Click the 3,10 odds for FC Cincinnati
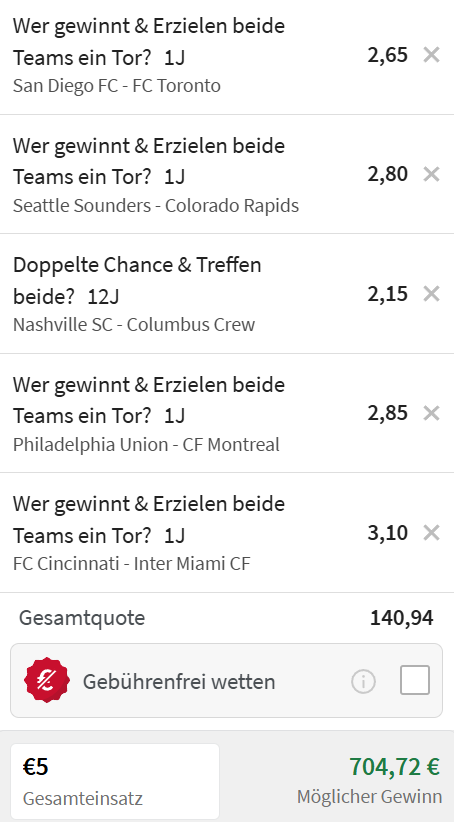This screenshot has width=454, height=822. point(387,533)
